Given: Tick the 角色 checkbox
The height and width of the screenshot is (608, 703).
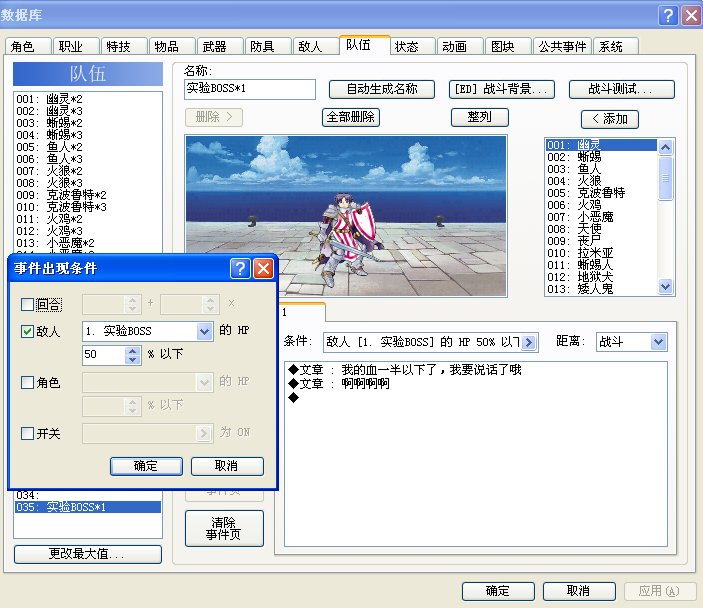Looking at the screenshot, I should [x=27, y=382].
